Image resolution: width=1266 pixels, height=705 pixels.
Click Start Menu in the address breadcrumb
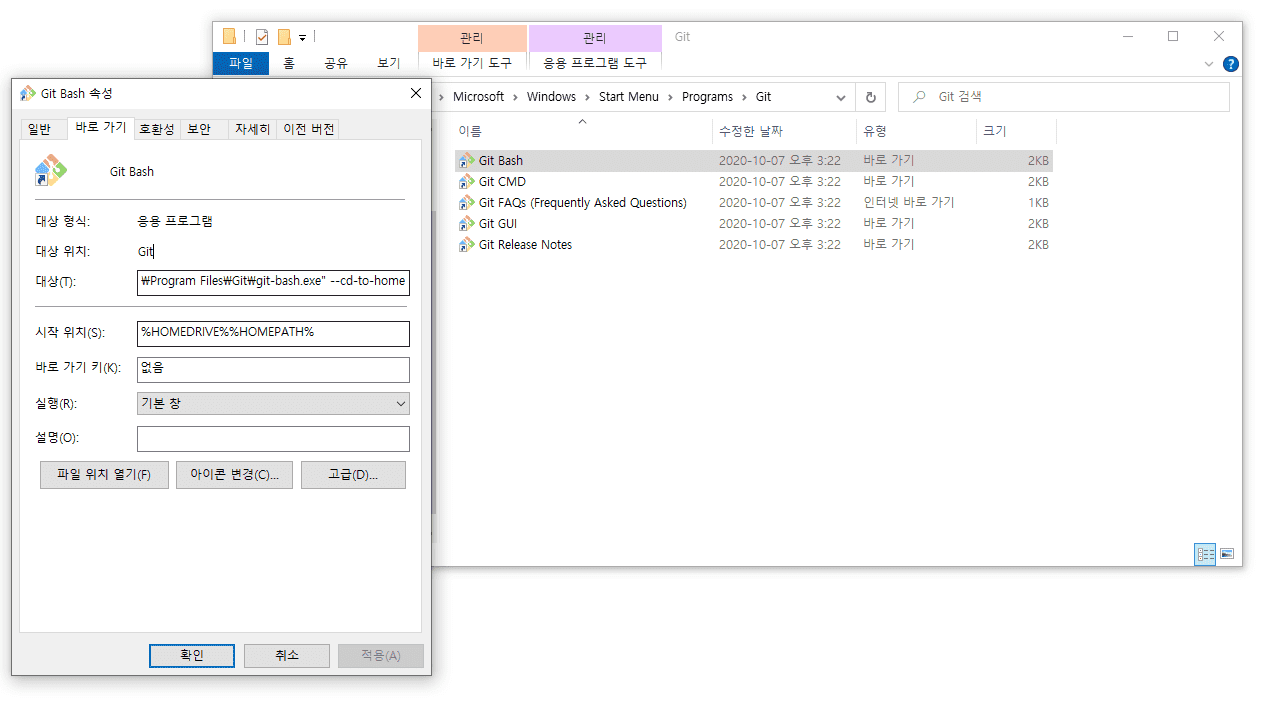[629, 97]
